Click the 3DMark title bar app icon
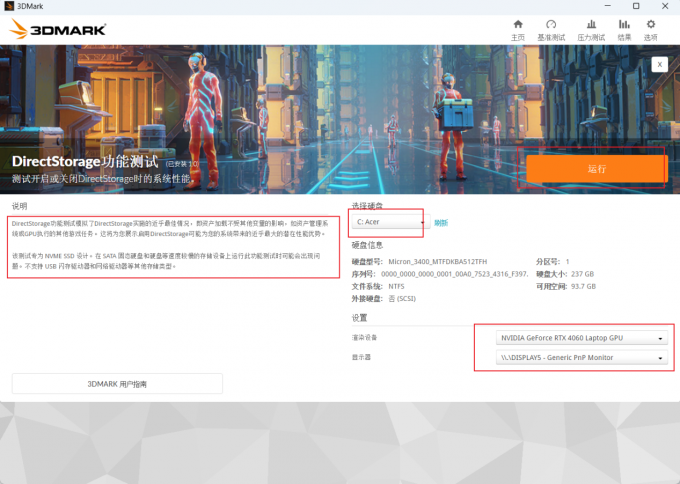The image size is (680, 484). (x=9, y=6)
